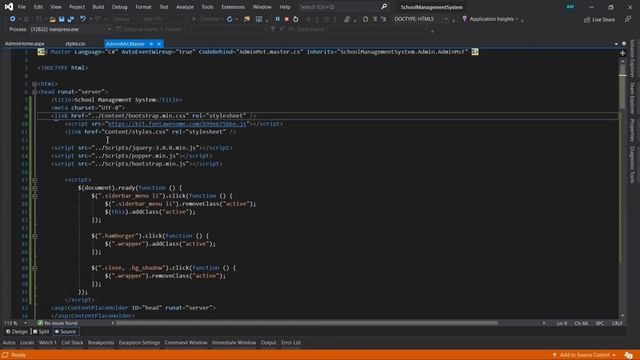Open the Window menu
Viewport: 640px width, 360px height.
click(262, 7)
